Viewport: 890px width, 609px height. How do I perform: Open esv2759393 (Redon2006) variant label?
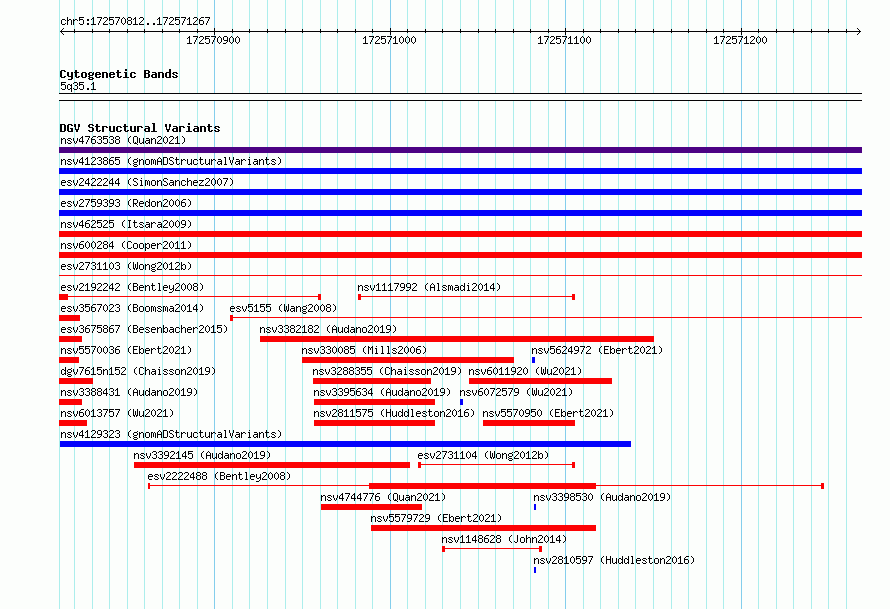(126, 203)
